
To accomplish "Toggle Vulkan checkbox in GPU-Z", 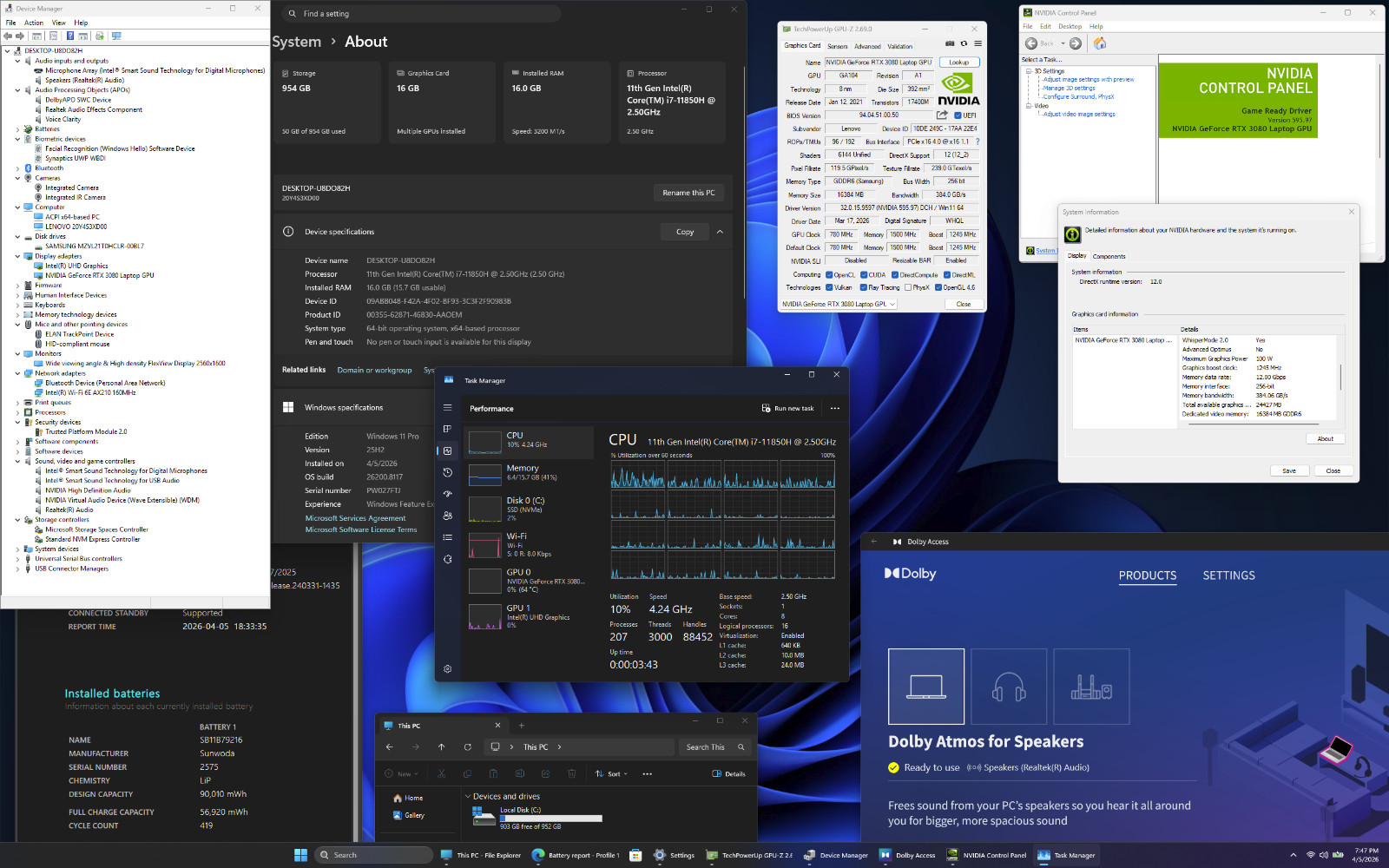I will click(x=829, y=287).
